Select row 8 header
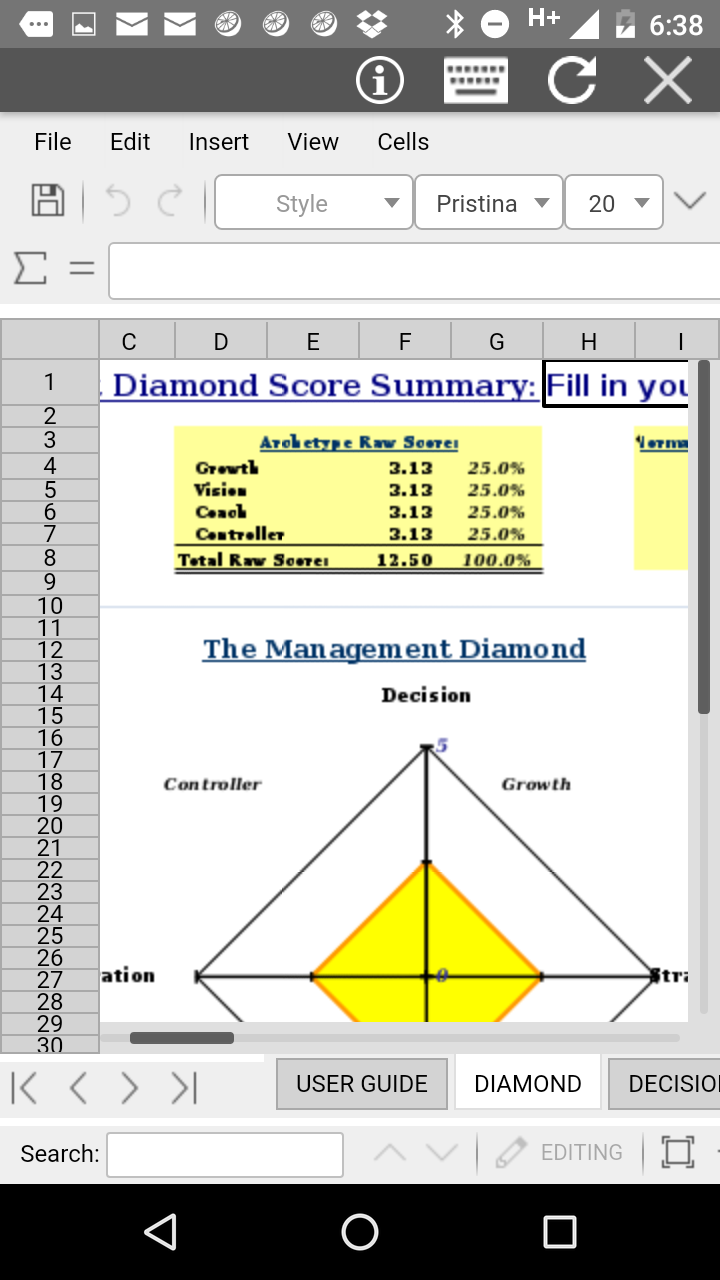Screen dimensions: 720x1280 [50, 558]
